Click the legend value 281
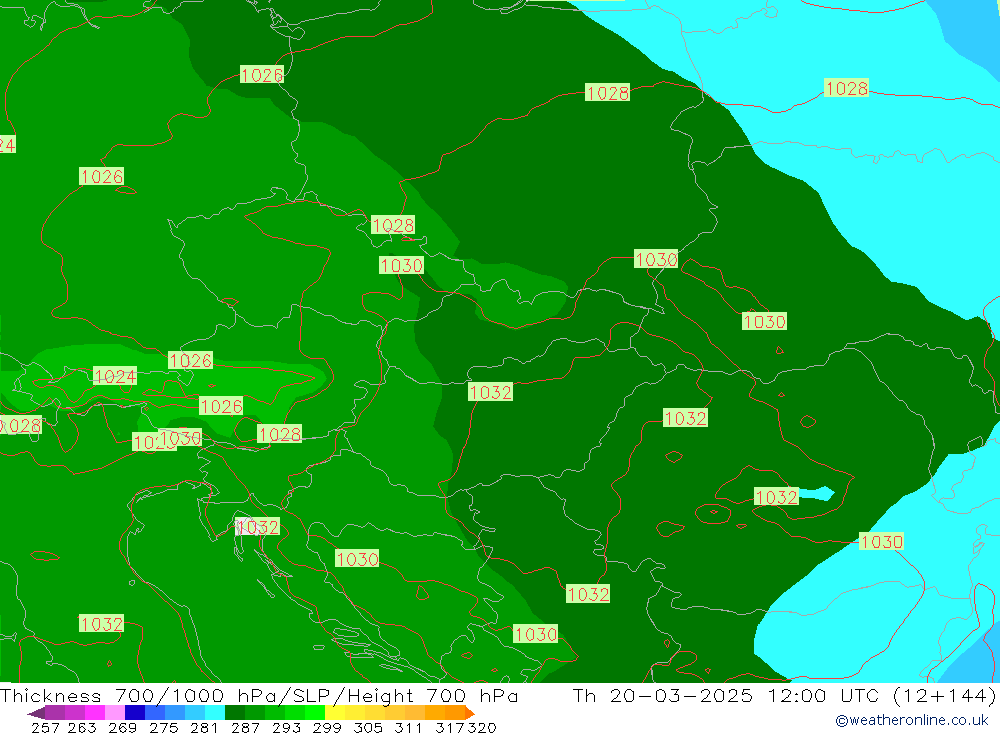Viewport: 1000px width, 733px height. 203,727
